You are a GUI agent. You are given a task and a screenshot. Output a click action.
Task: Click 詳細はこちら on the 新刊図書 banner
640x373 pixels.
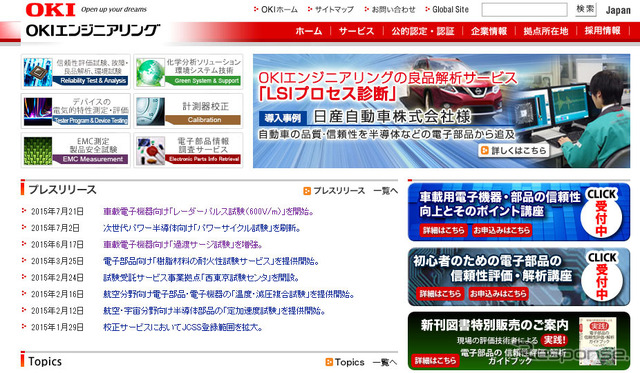[436, 360]
